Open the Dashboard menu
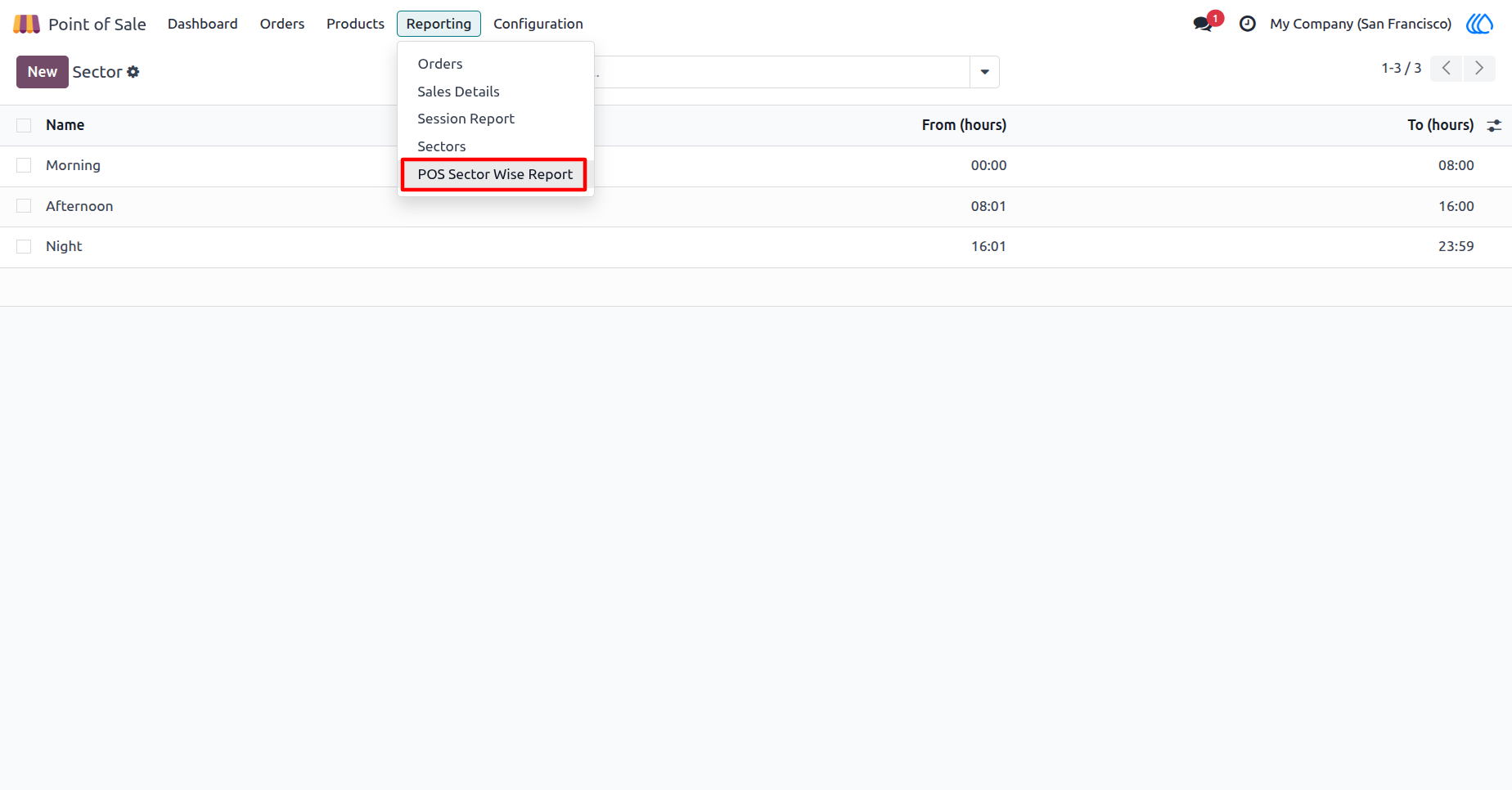 coord(203,24)
